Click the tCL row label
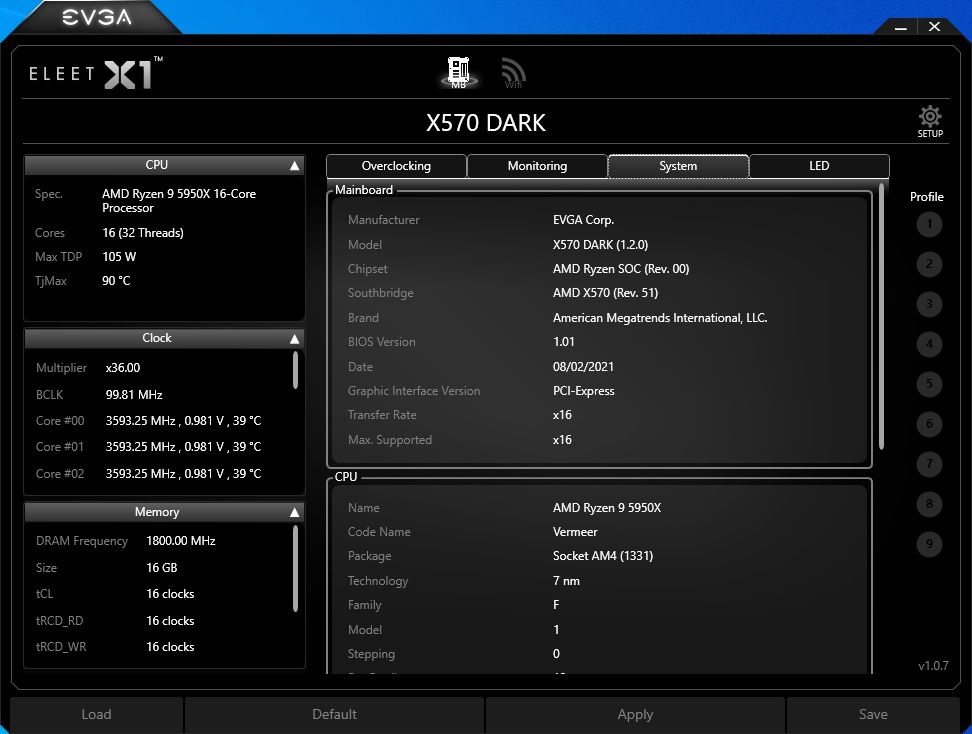 [45, 594]
